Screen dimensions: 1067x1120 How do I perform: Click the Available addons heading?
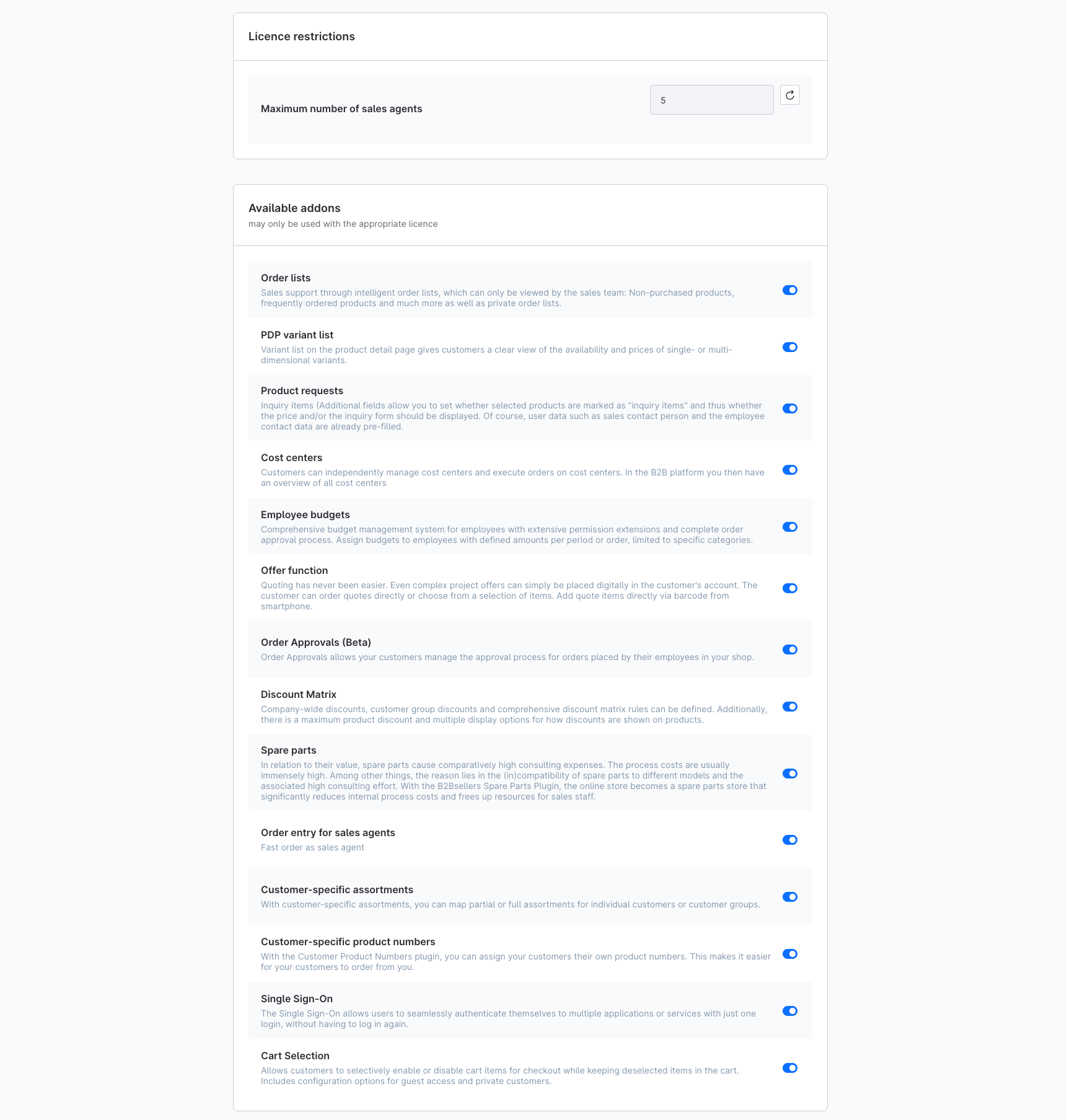click(x=294, y=208)
